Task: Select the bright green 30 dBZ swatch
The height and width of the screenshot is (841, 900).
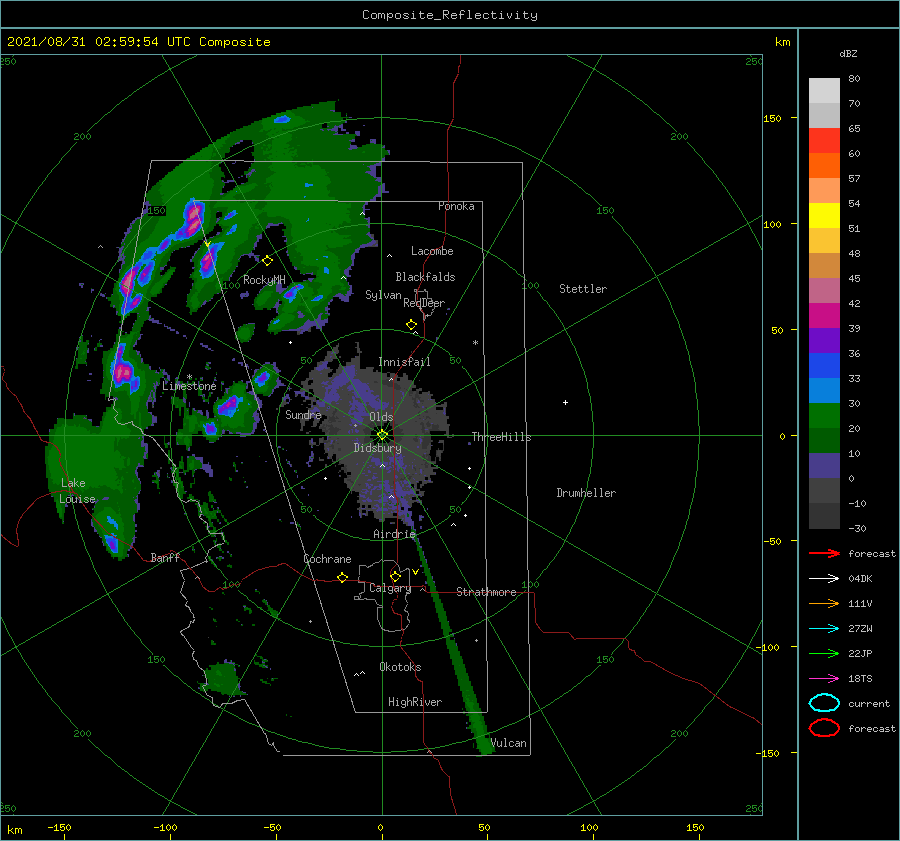Action: [824, 415]
